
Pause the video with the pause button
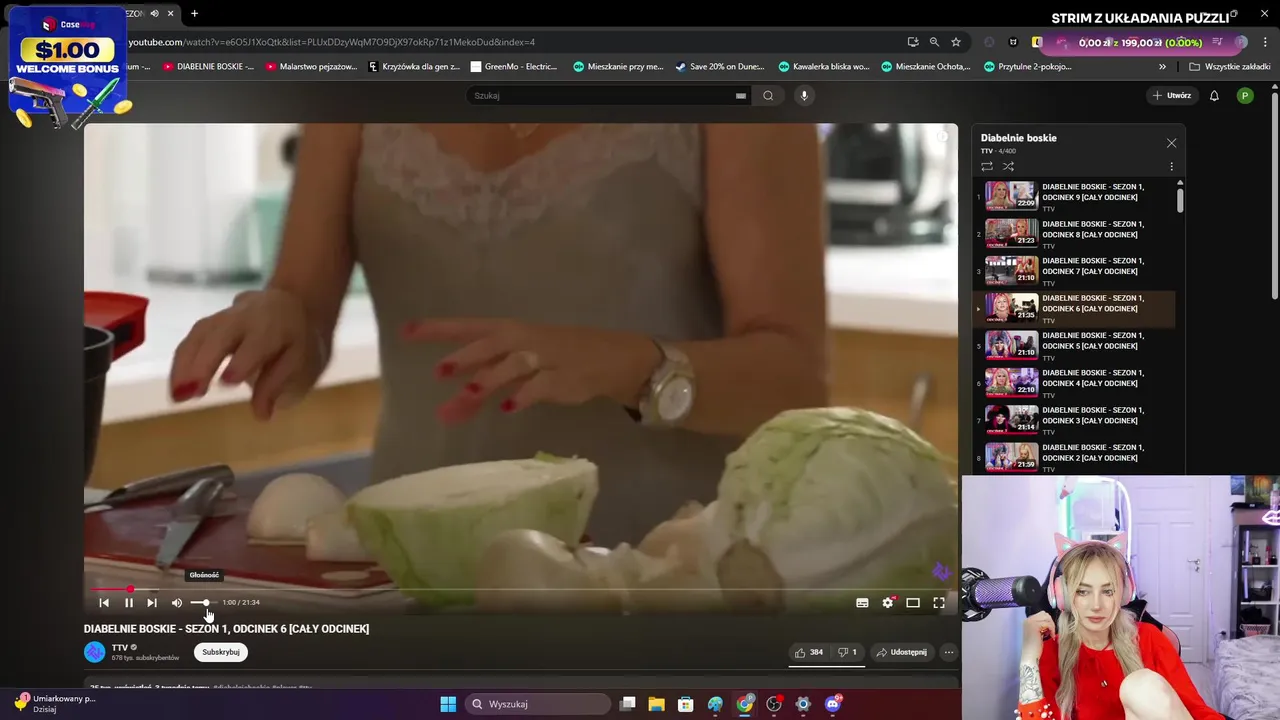(128, 602)
